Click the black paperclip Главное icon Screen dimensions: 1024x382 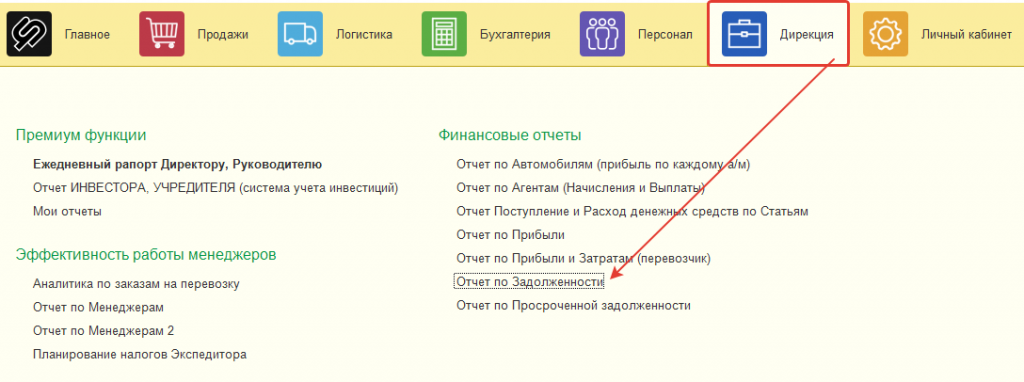coord(29,34)
